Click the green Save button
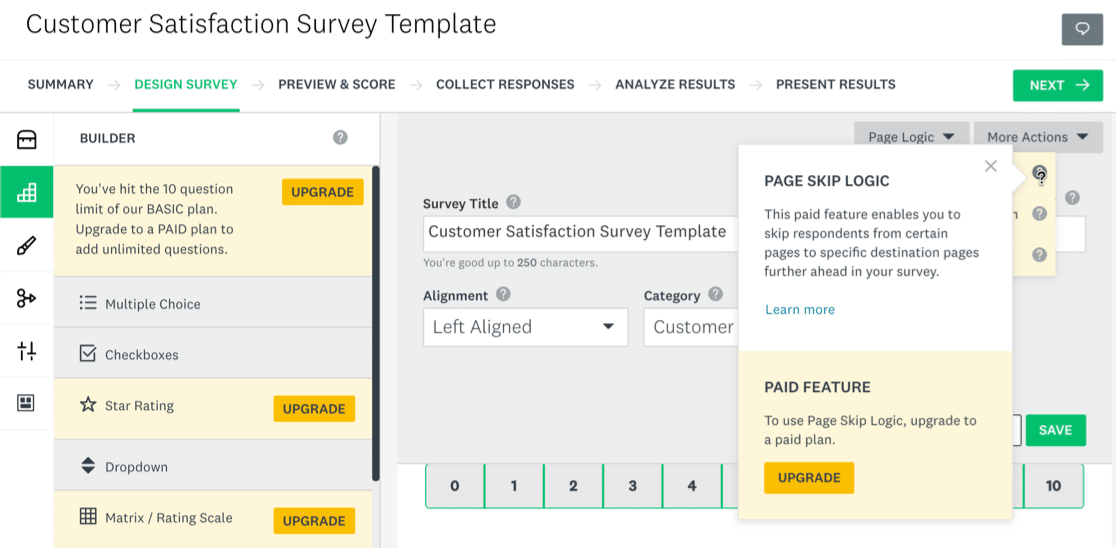 [1056, 430]
